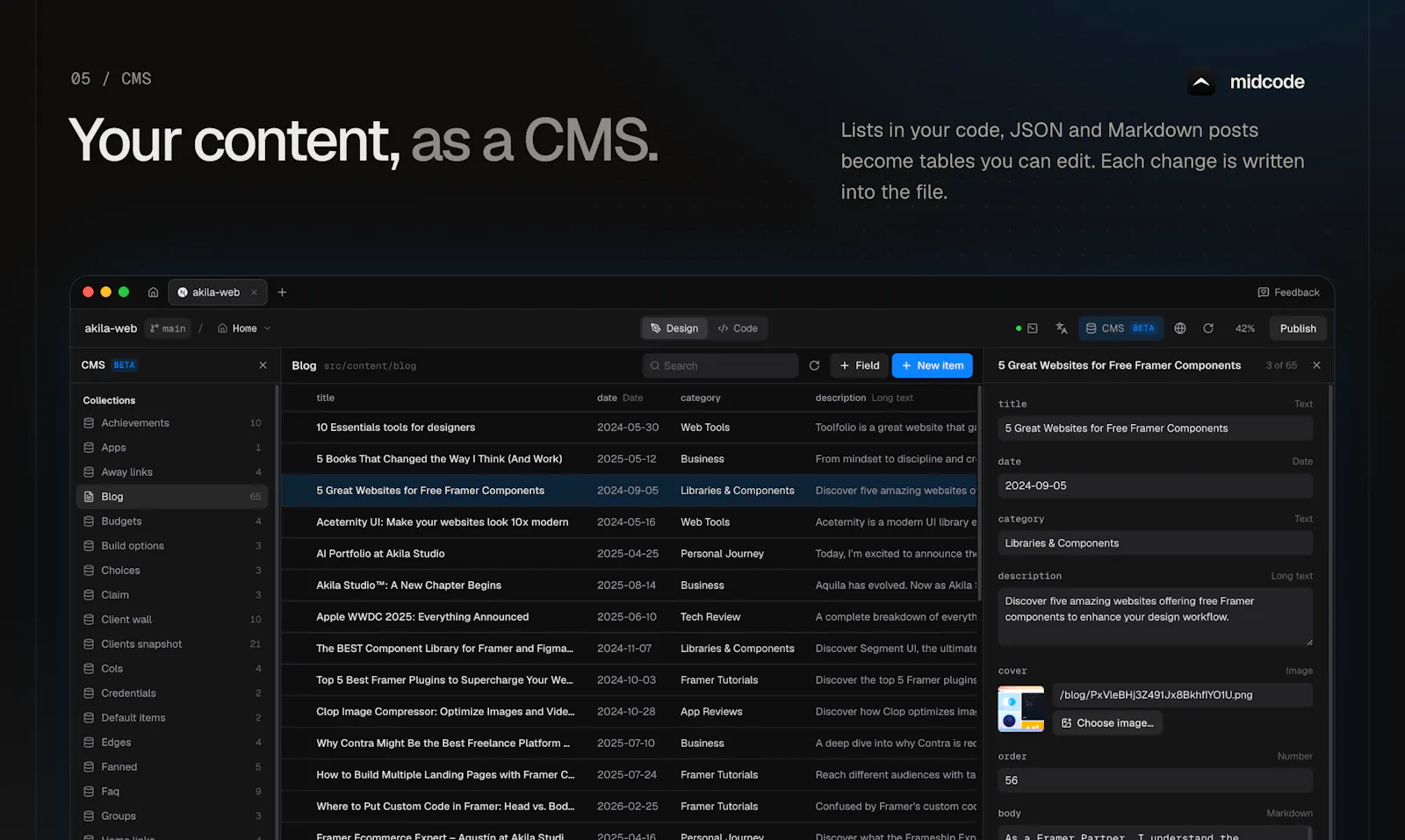The image size is (1405, 840).
Task: Open the Away links collection
Action: coord(172,472)
